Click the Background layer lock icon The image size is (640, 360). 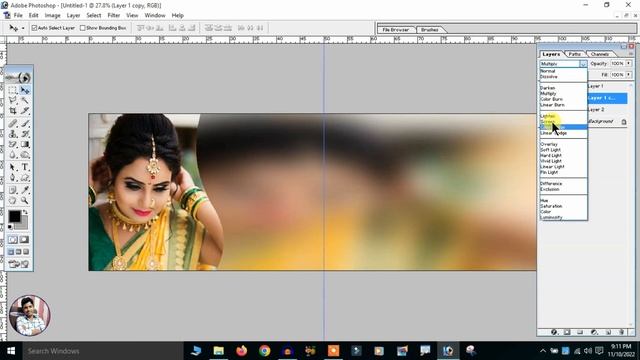[624, 122]
